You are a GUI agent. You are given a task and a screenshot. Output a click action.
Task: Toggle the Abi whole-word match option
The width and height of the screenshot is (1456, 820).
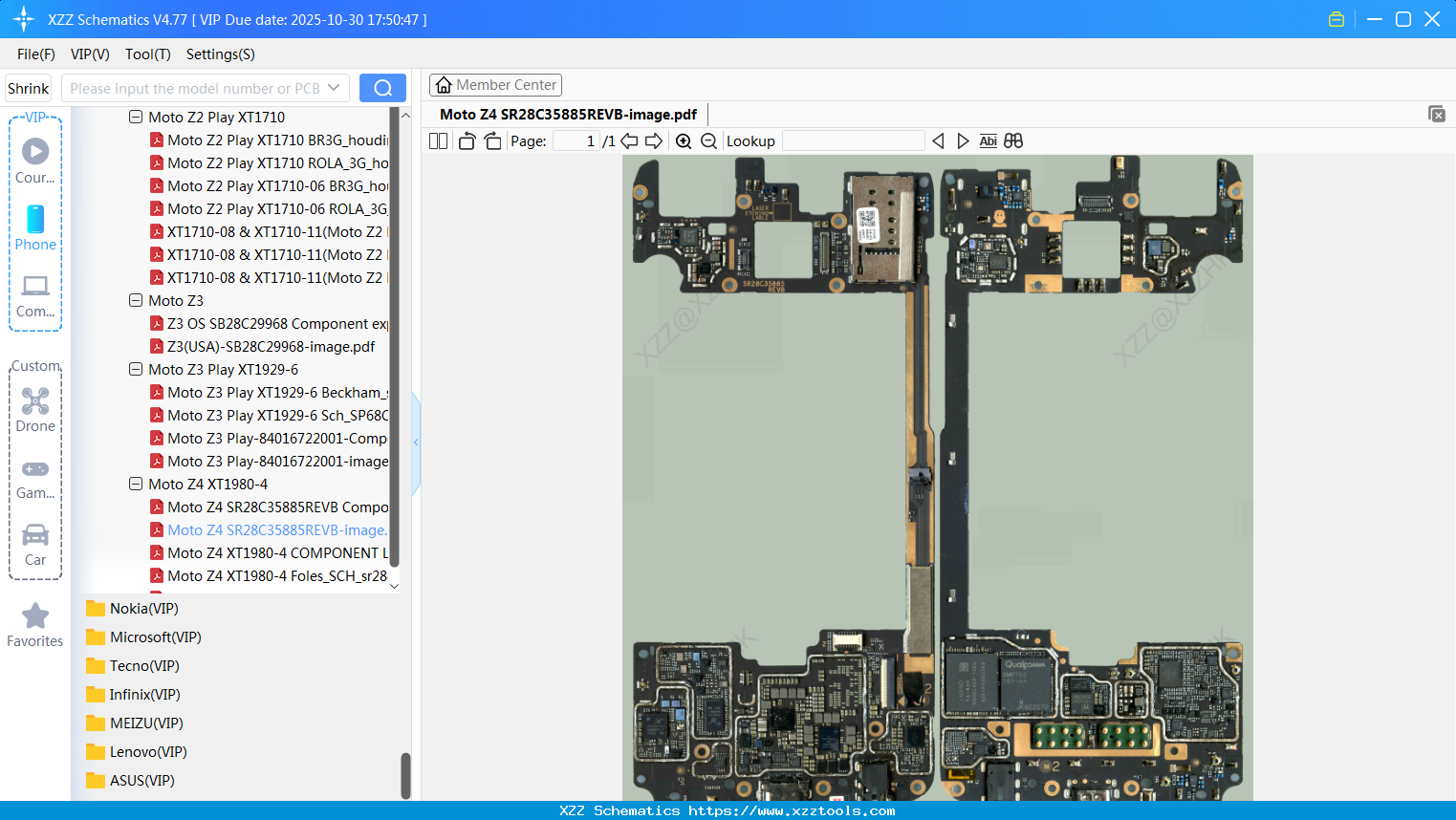pyautogui.click(x=988, y=141)
